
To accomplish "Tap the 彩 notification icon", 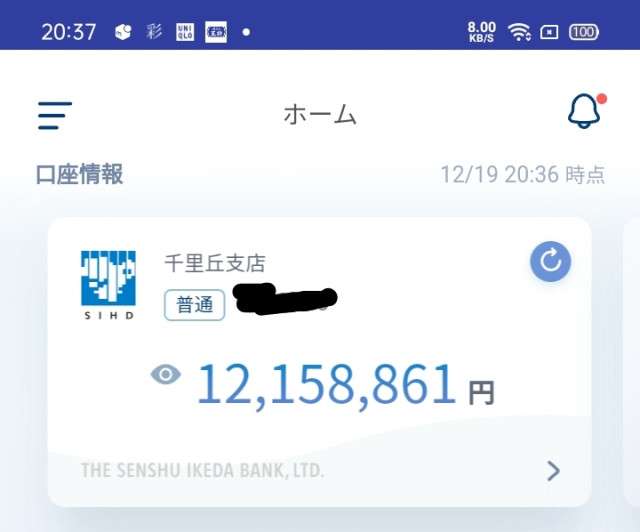I will pyautogui.click(x=154, y=31).
